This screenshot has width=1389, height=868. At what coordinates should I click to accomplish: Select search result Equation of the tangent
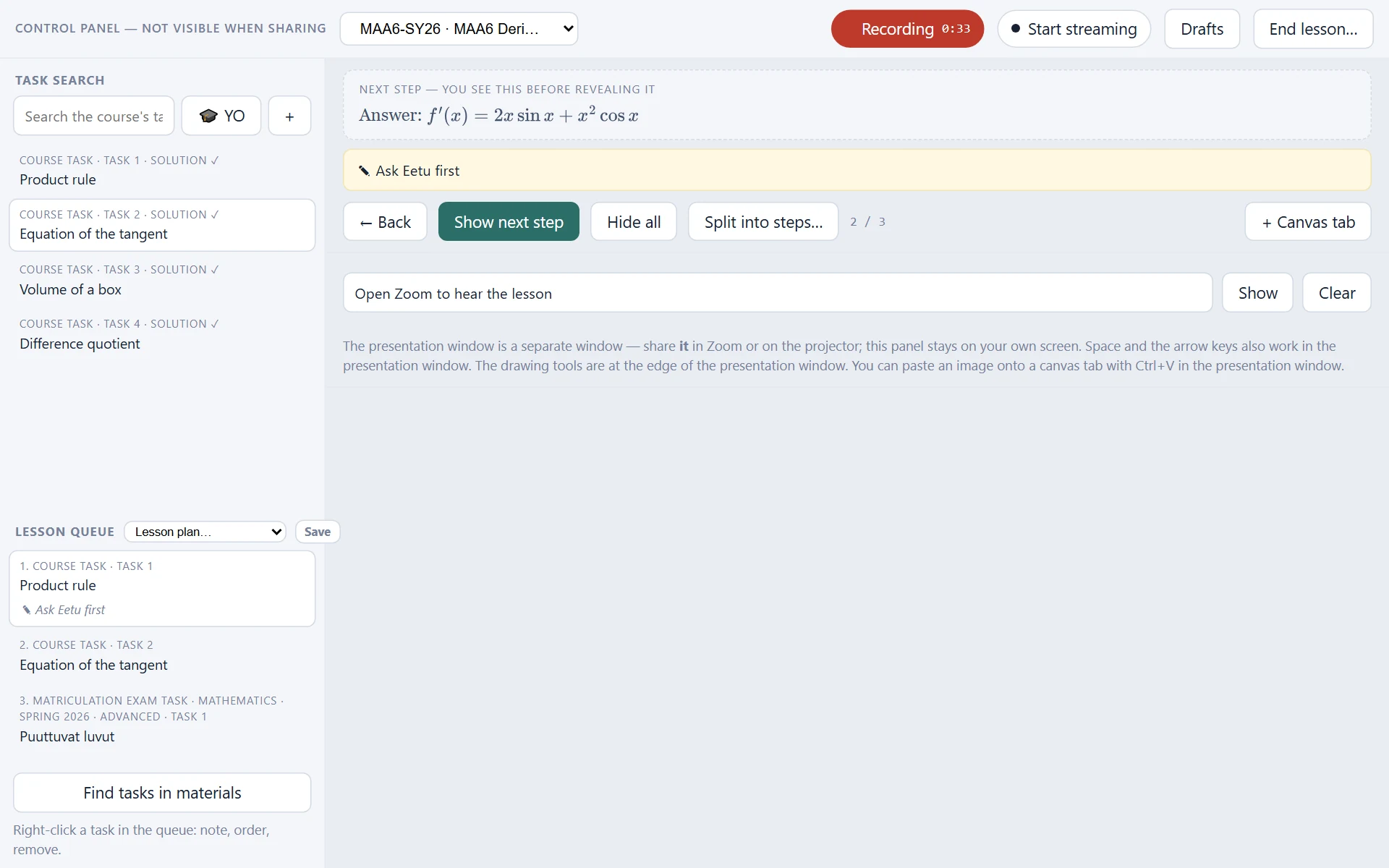coord(162,225)
